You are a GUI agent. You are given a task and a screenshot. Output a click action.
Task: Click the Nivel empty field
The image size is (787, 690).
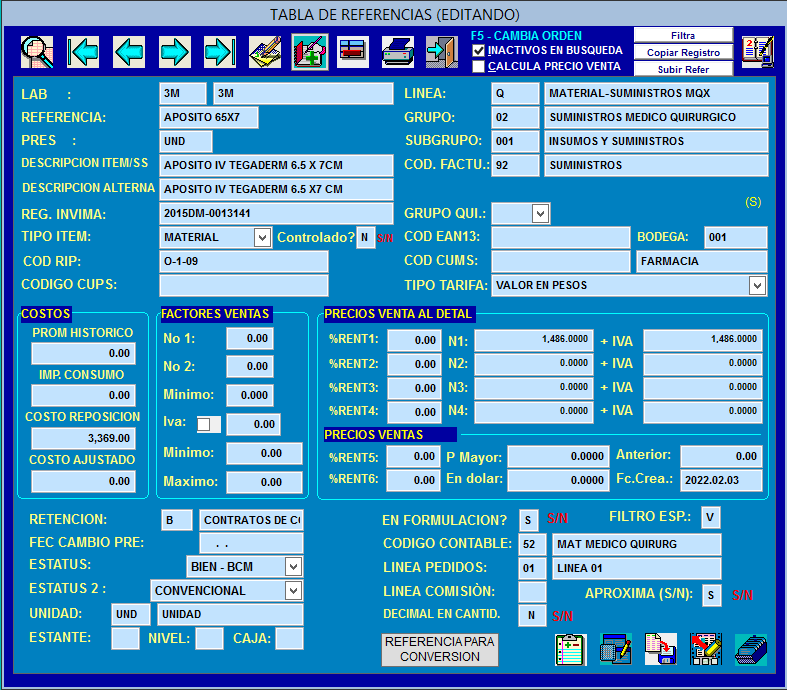click(x=209, y=639)
